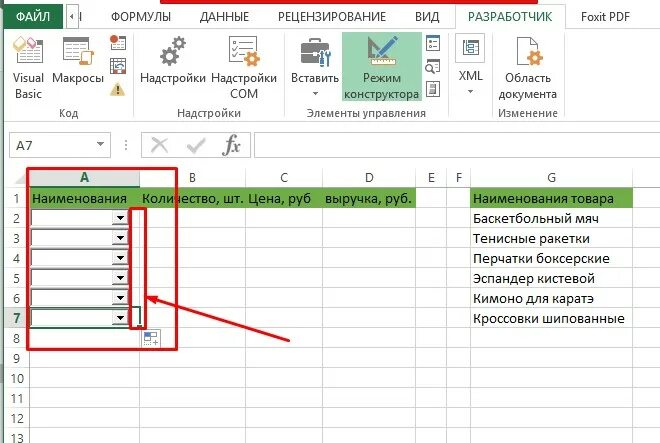Click the formula bar resize dots handle
The width and height of the screenshot is (660, 443).
[126, 145]
